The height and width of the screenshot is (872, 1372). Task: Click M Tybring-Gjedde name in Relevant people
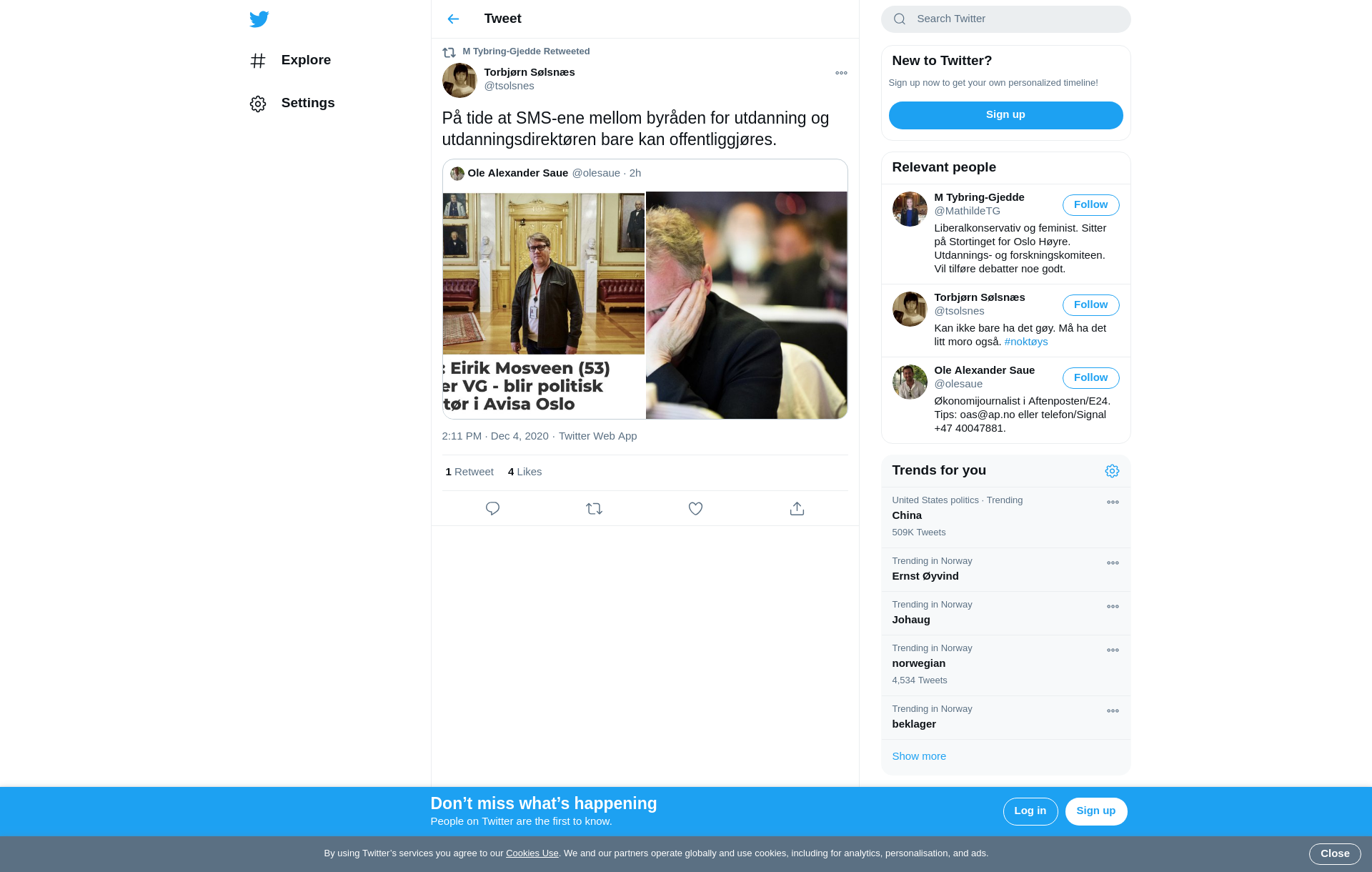pyautogui.click(x=979, y=197)
